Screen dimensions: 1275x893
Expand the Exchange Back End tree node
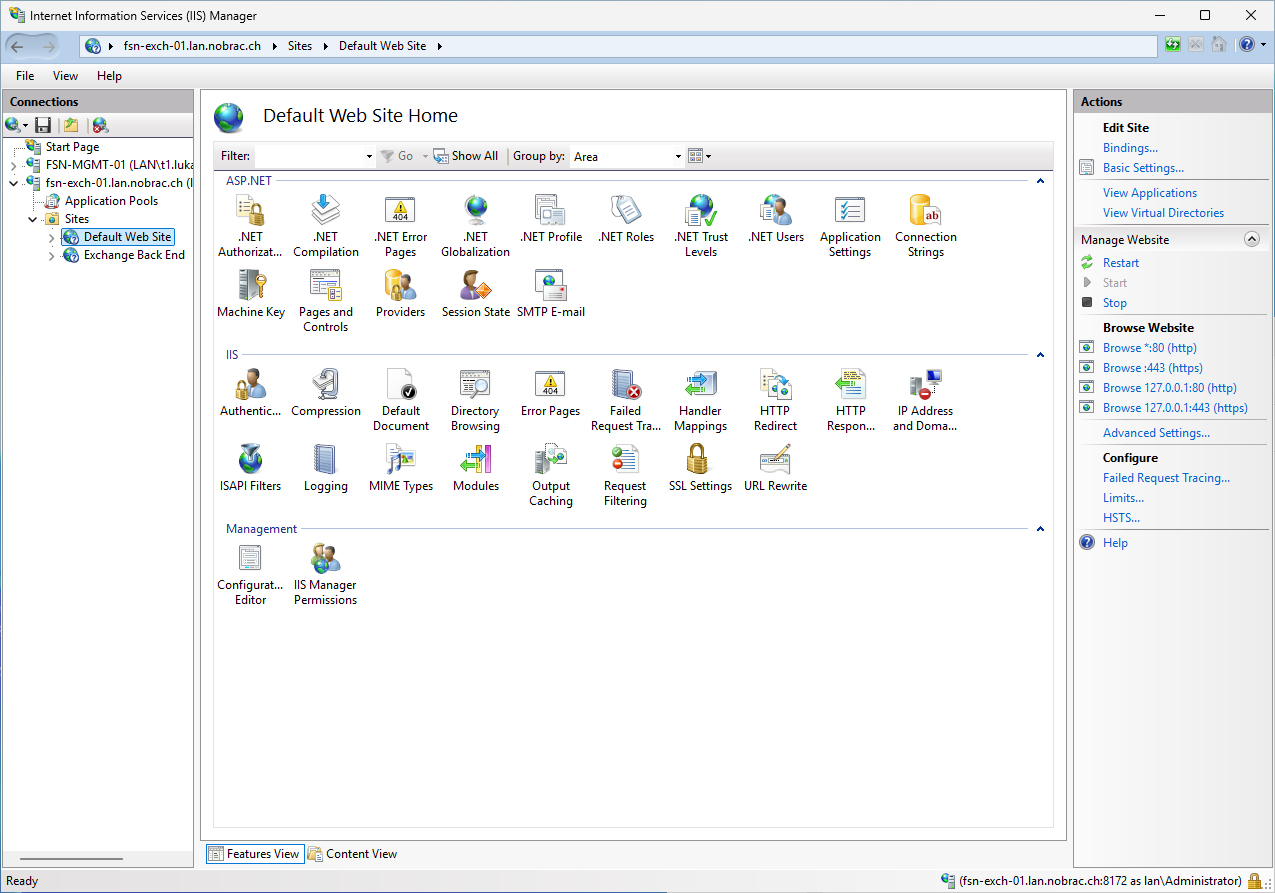pos(52,256)
